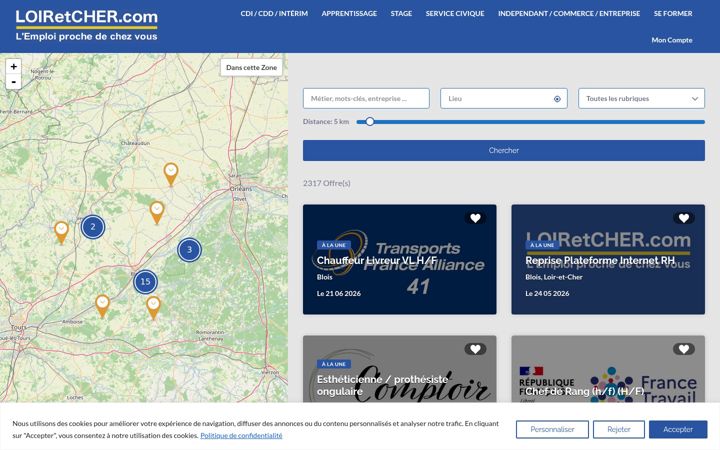Screen dimensions: 720x450
Task: Click the Chercher search button
Action: click(x=504, y=151)
